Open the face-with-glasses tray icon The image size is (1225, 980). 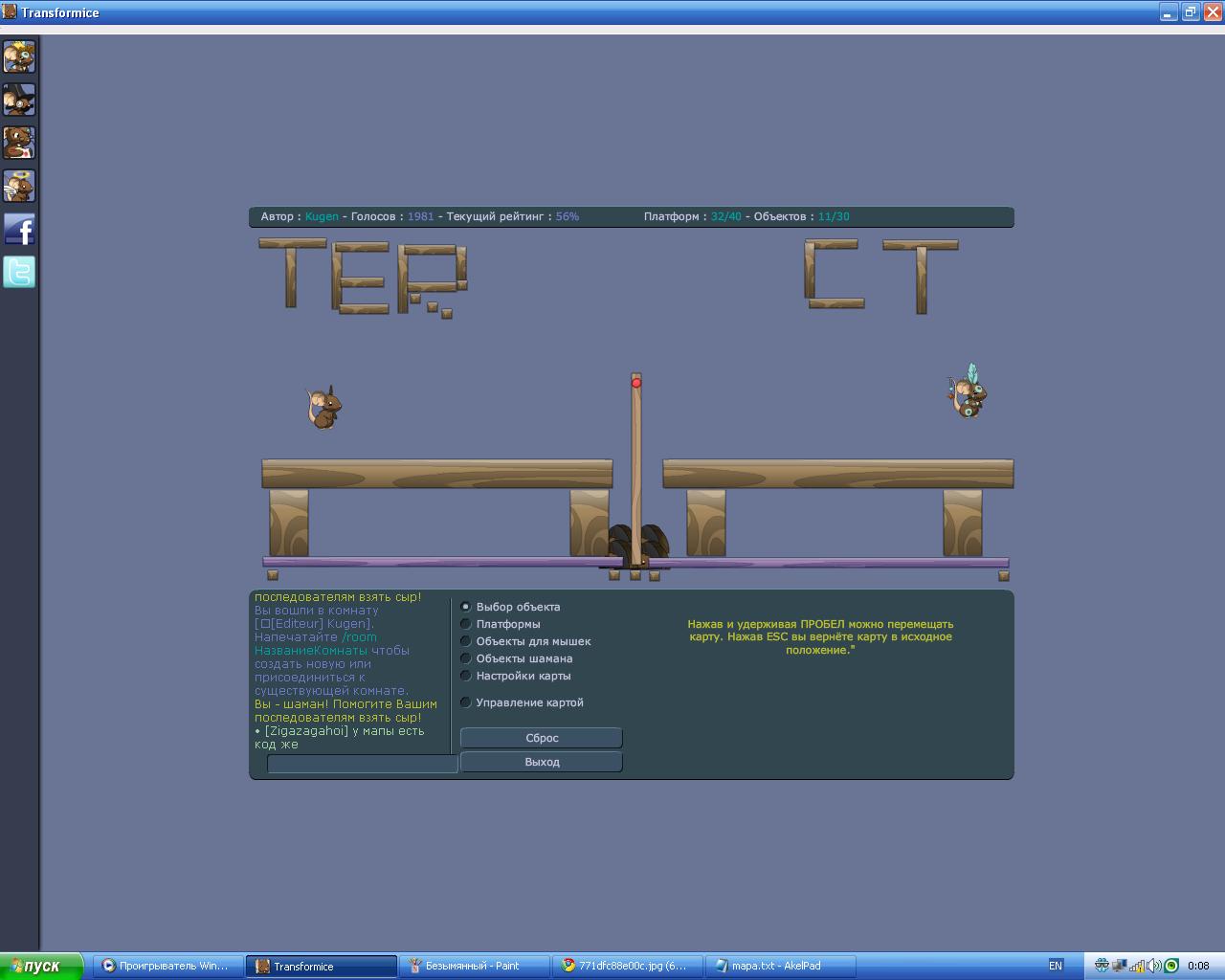[1102, 966]
